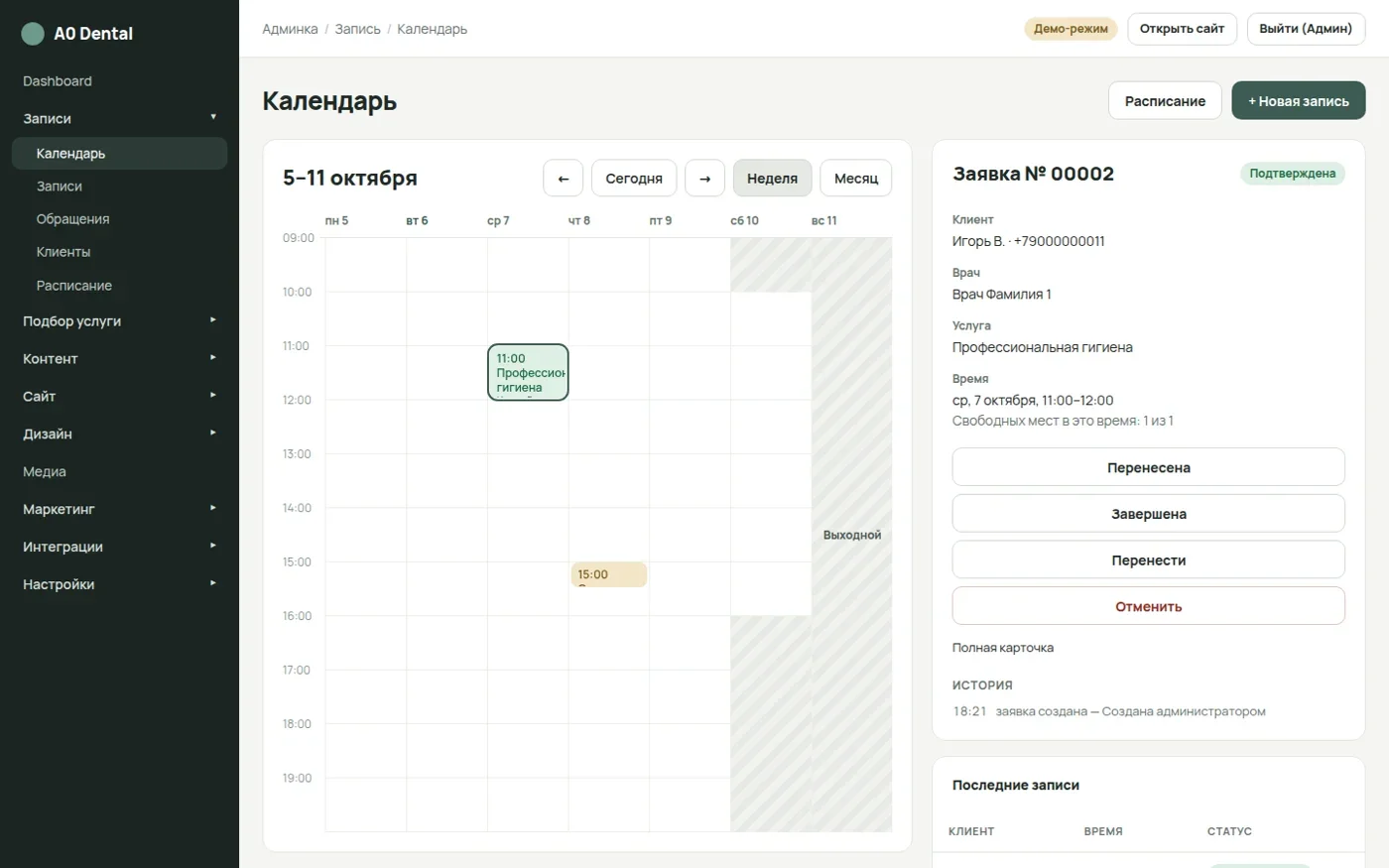Open the 11:00 Профессиональная гигиена appointment
1389x868 pixels.
[528, 372]
